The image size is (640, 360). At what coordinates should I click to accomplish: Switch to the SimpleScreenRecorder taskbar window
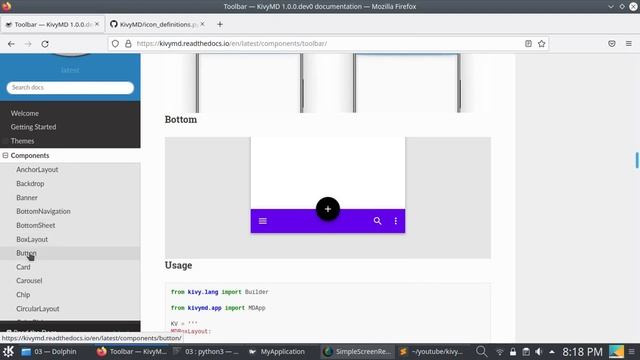click(358, 351)
